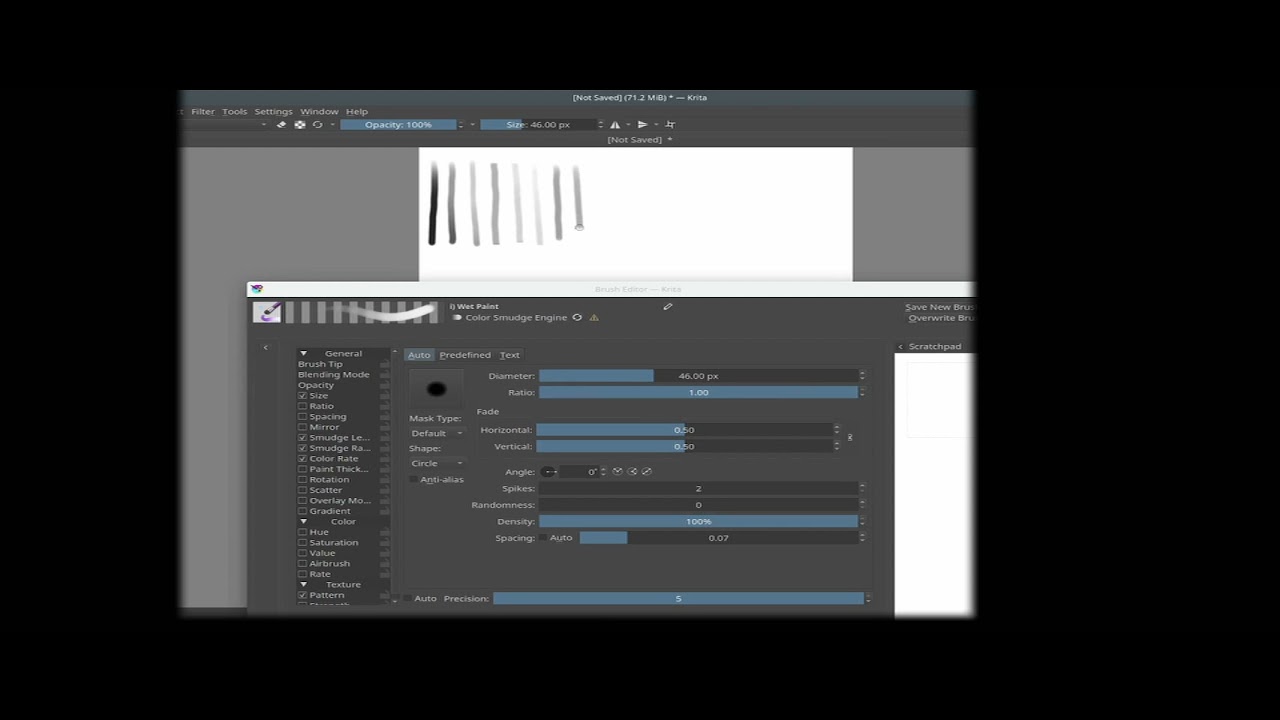The image size is (1280, 720).
Task: Toggle the Rotation option checkbox
Action: click(303, 480)
